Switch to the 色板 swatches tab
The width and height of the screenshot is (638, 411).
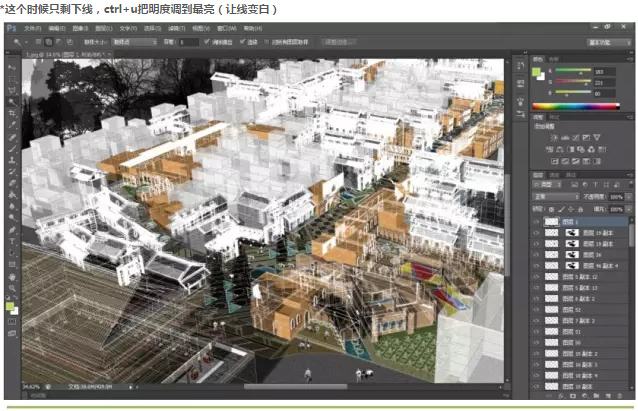tap(553, 59)
